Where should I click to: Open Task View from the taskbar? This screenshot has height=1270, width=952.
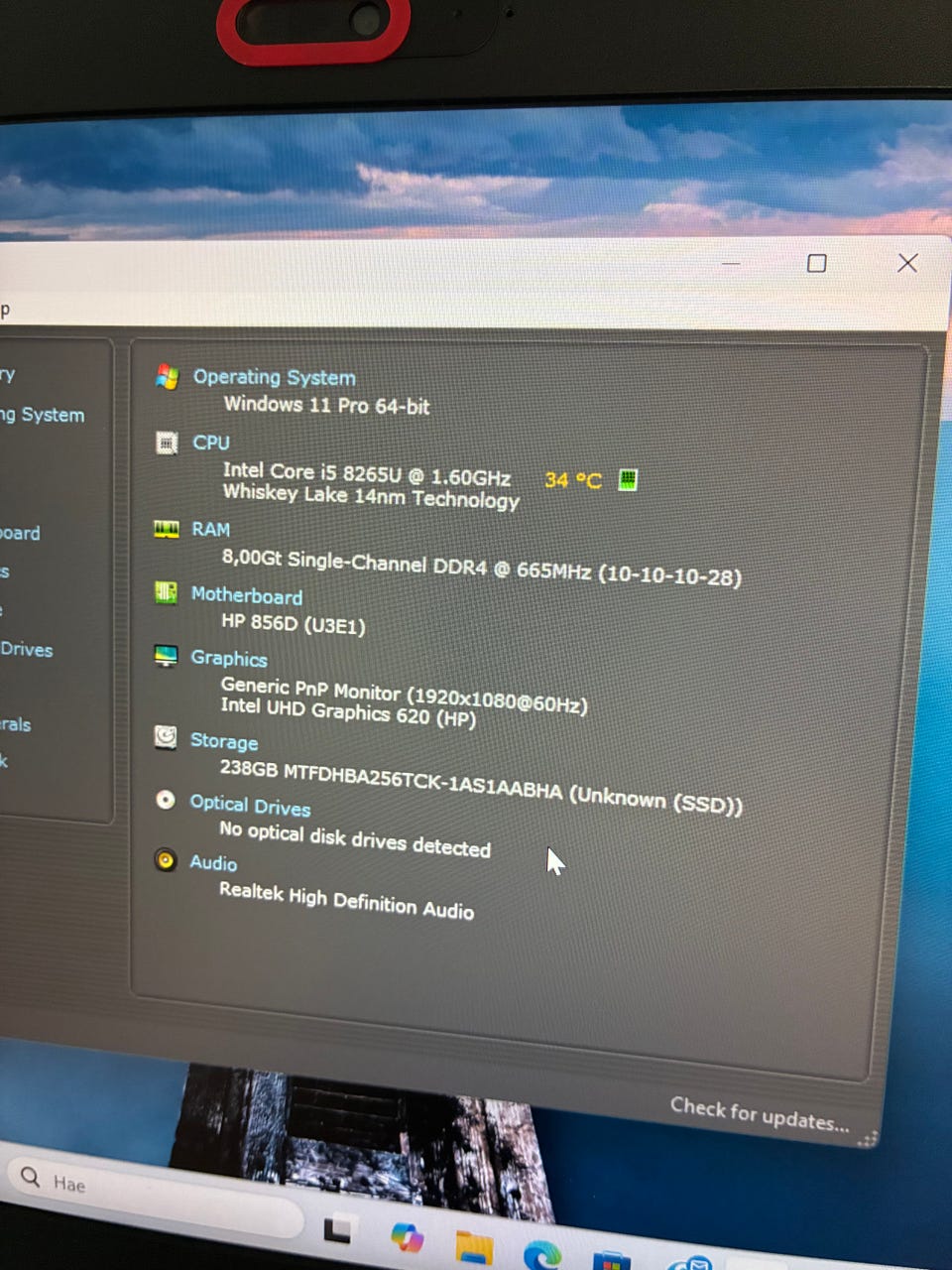tap(337, 1229)
